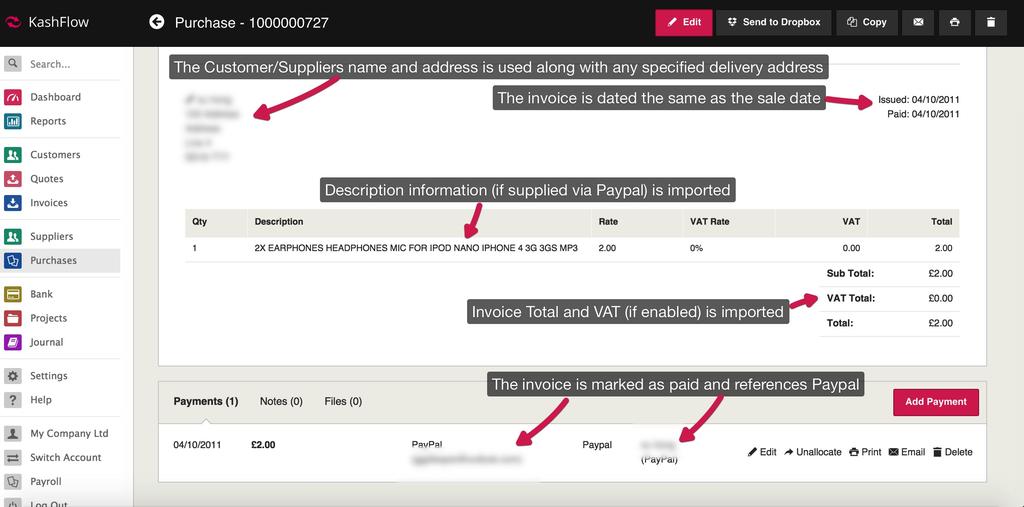The width and height of the screenshot is (1024, 507).
Task: Click the envelope email icon in top toolbar
Action: pyautogui.click(x=917, y=22)
